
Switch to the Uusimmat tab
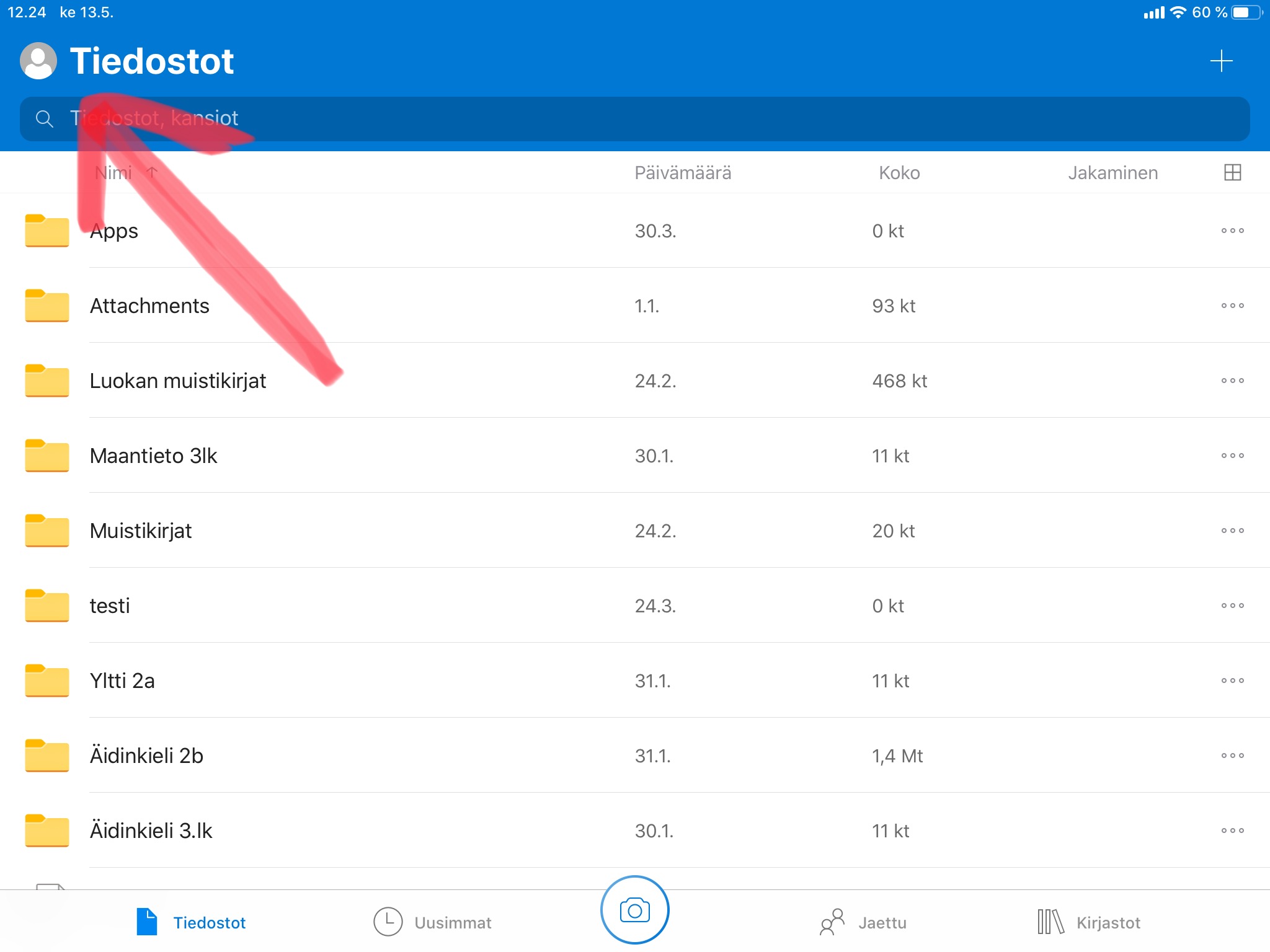click(433, 922)
